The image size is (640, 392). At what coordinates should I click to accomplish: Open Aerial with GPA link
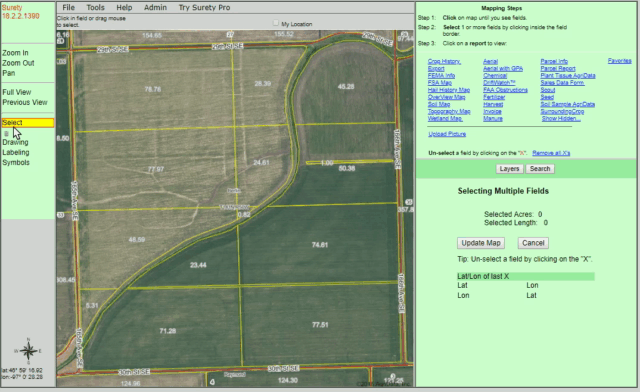(x=503, y=69)
